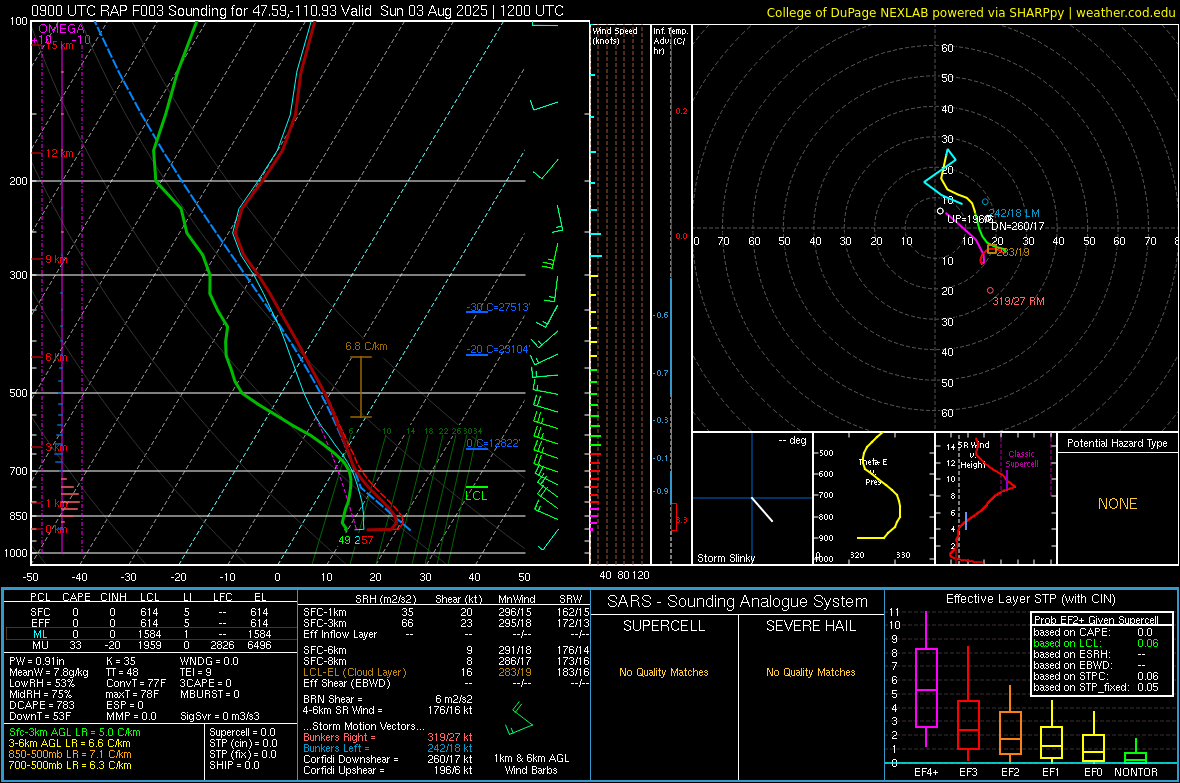Select the MU parcel row

tap(149, 645)
